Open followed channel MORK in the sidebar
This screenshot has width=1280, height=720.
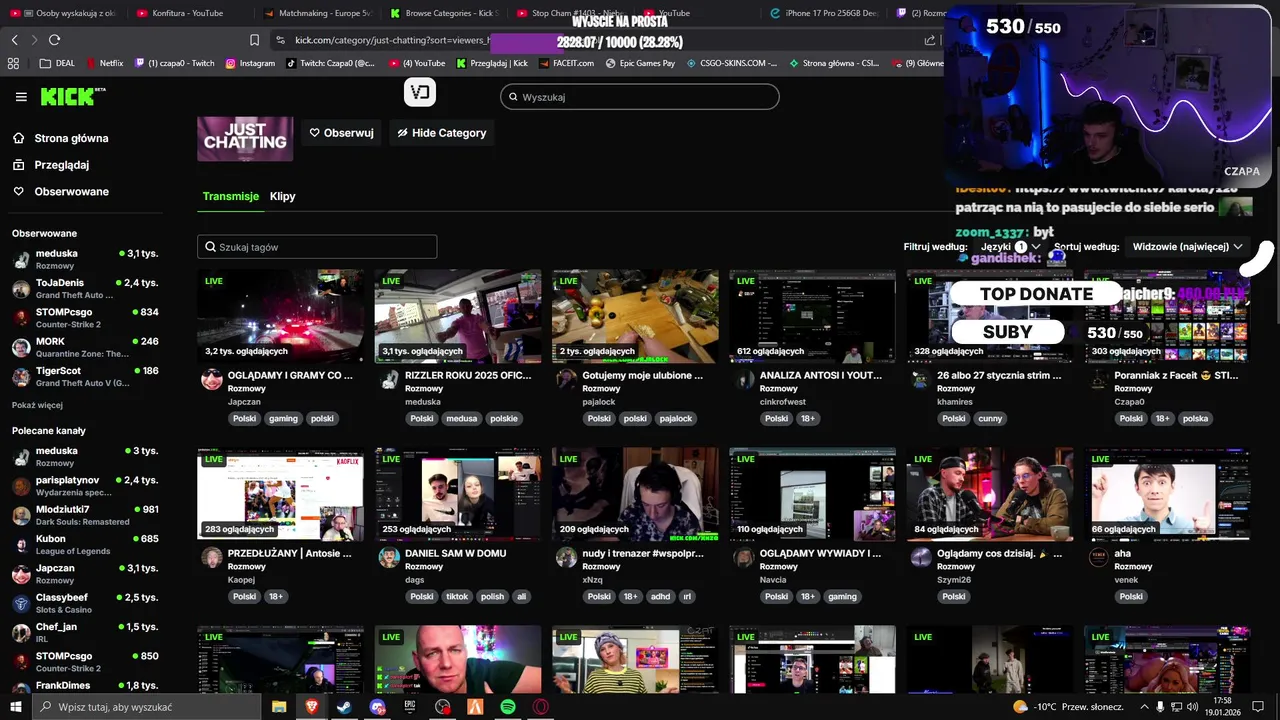[85, 347]
